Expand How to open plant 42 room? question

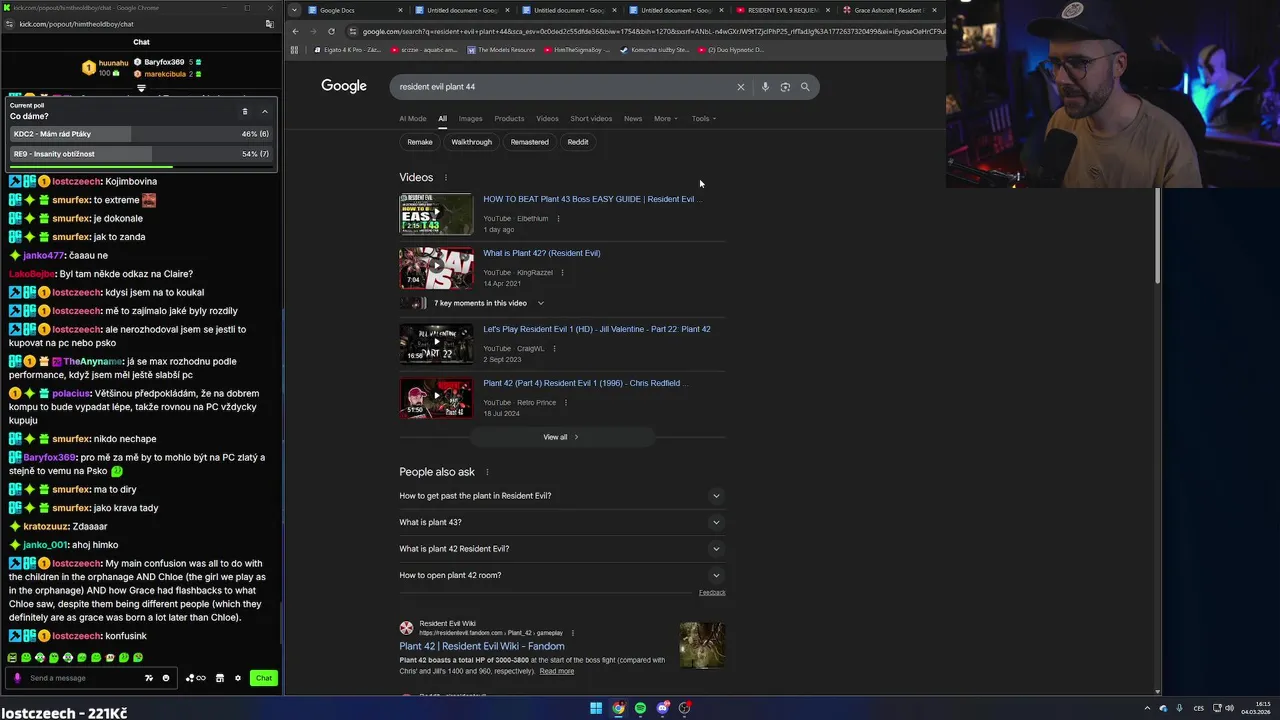(x=560, y=575)
